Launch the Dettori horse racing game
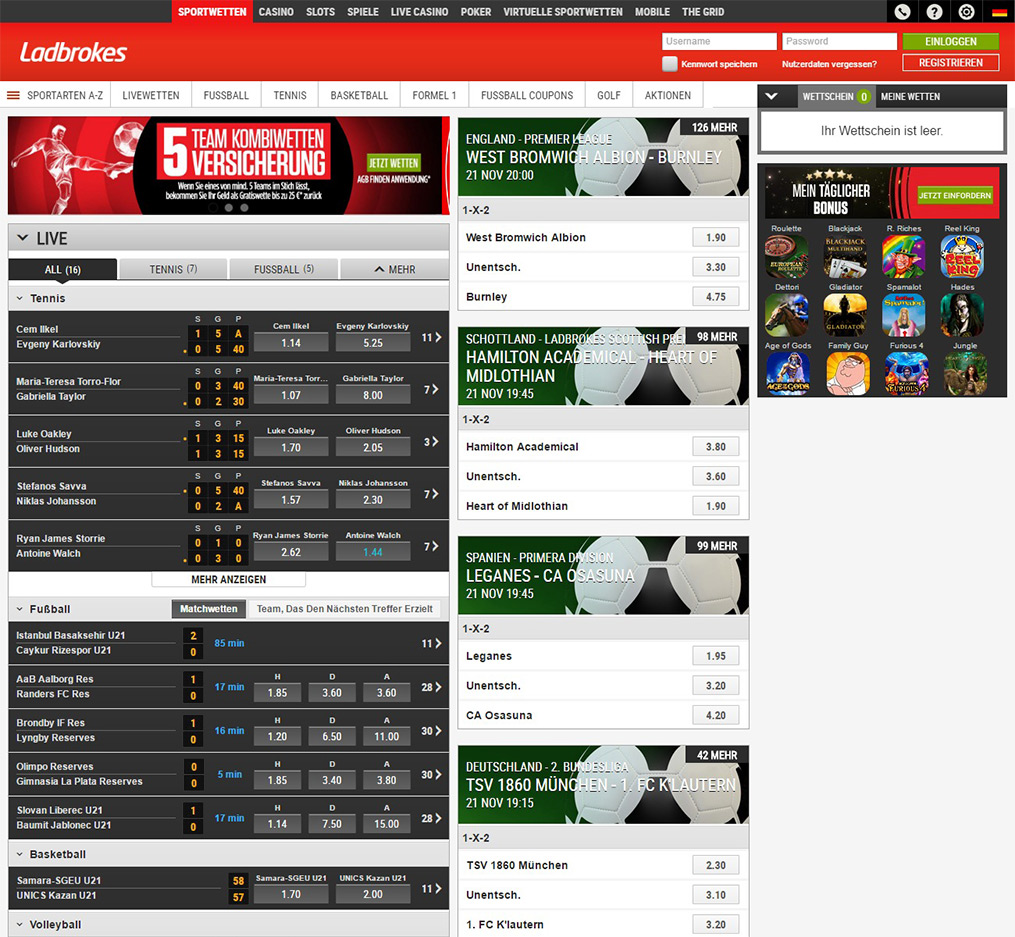 [786, 315]
